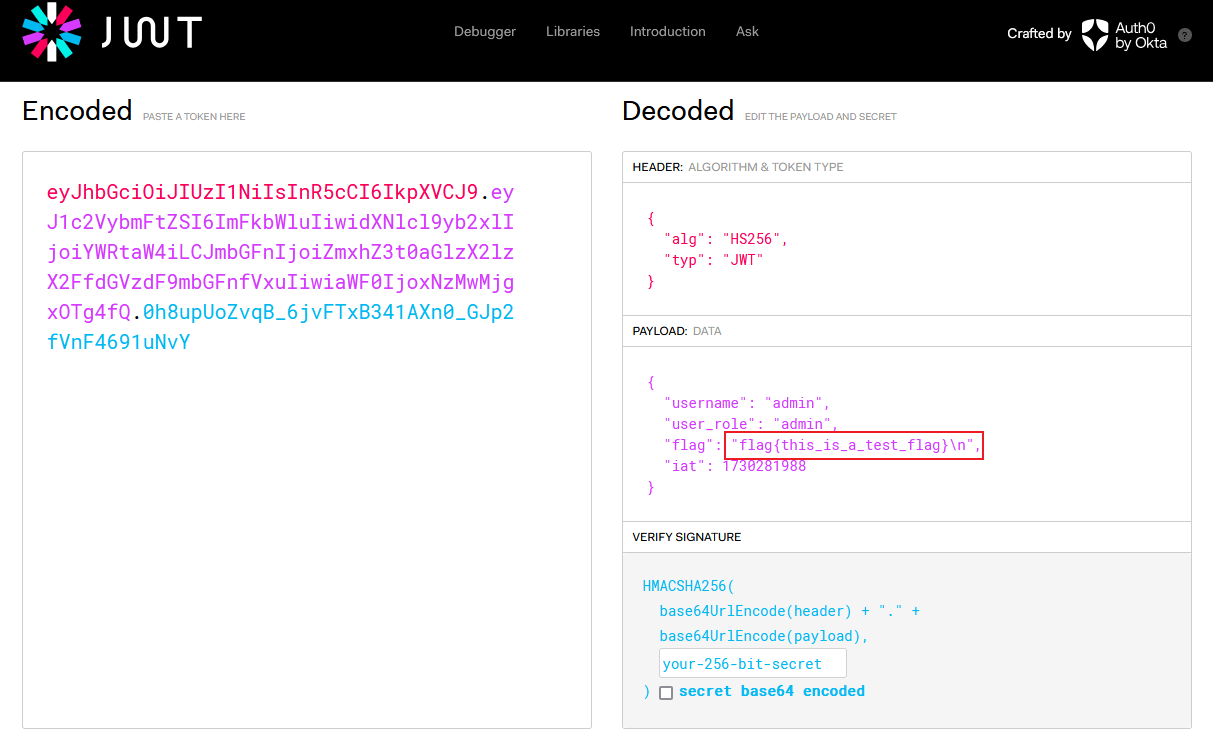Open the Debugger nav item

(x=485, y=32)
